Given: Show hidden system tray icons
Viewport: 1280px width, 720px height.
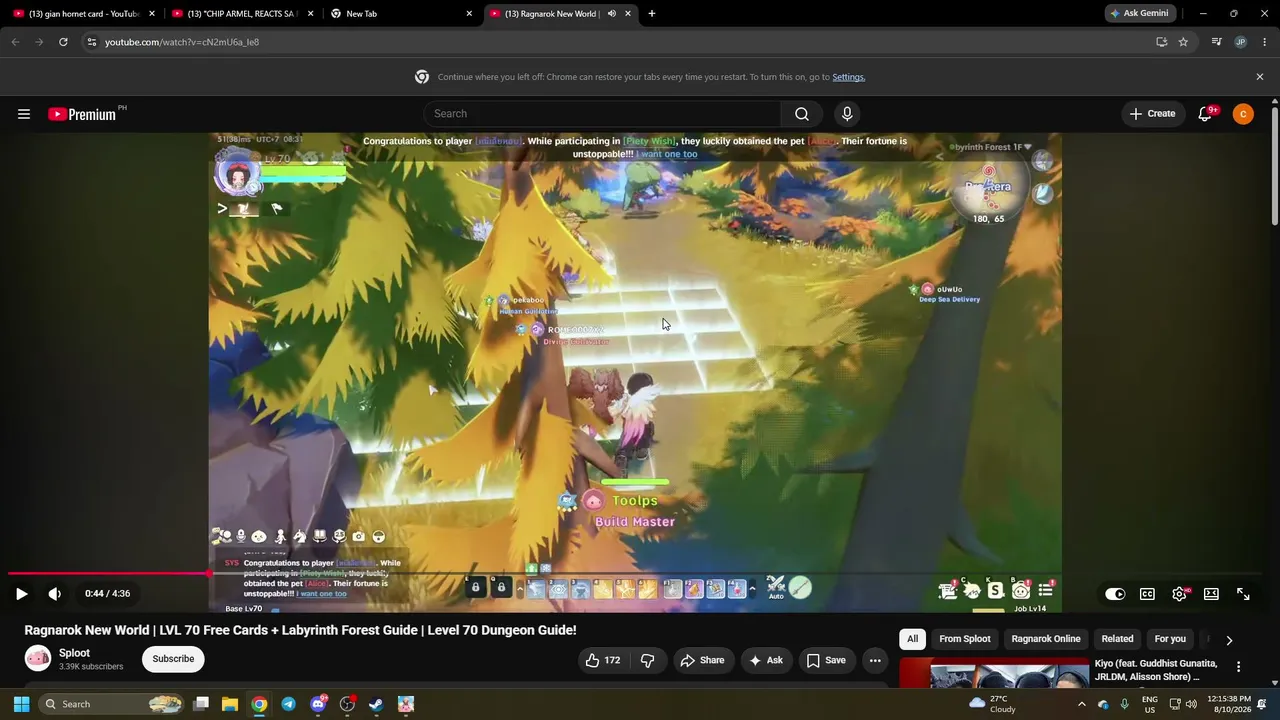Looking at the screenshot, I should pos(1081,704).
